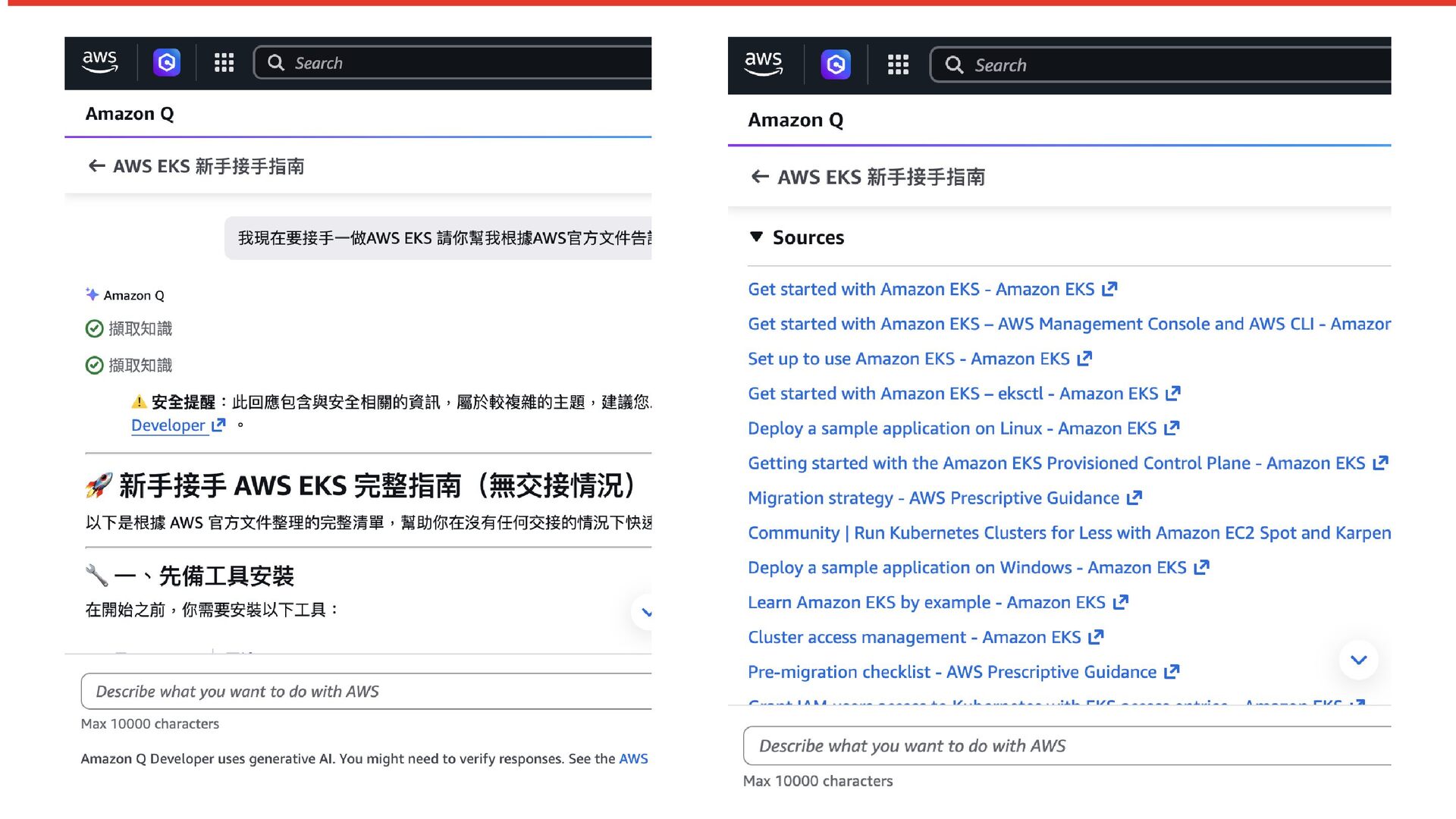Open AWS home logo in left panel
Viewport: 1456px width, 819px height.
tap(99, 62)
